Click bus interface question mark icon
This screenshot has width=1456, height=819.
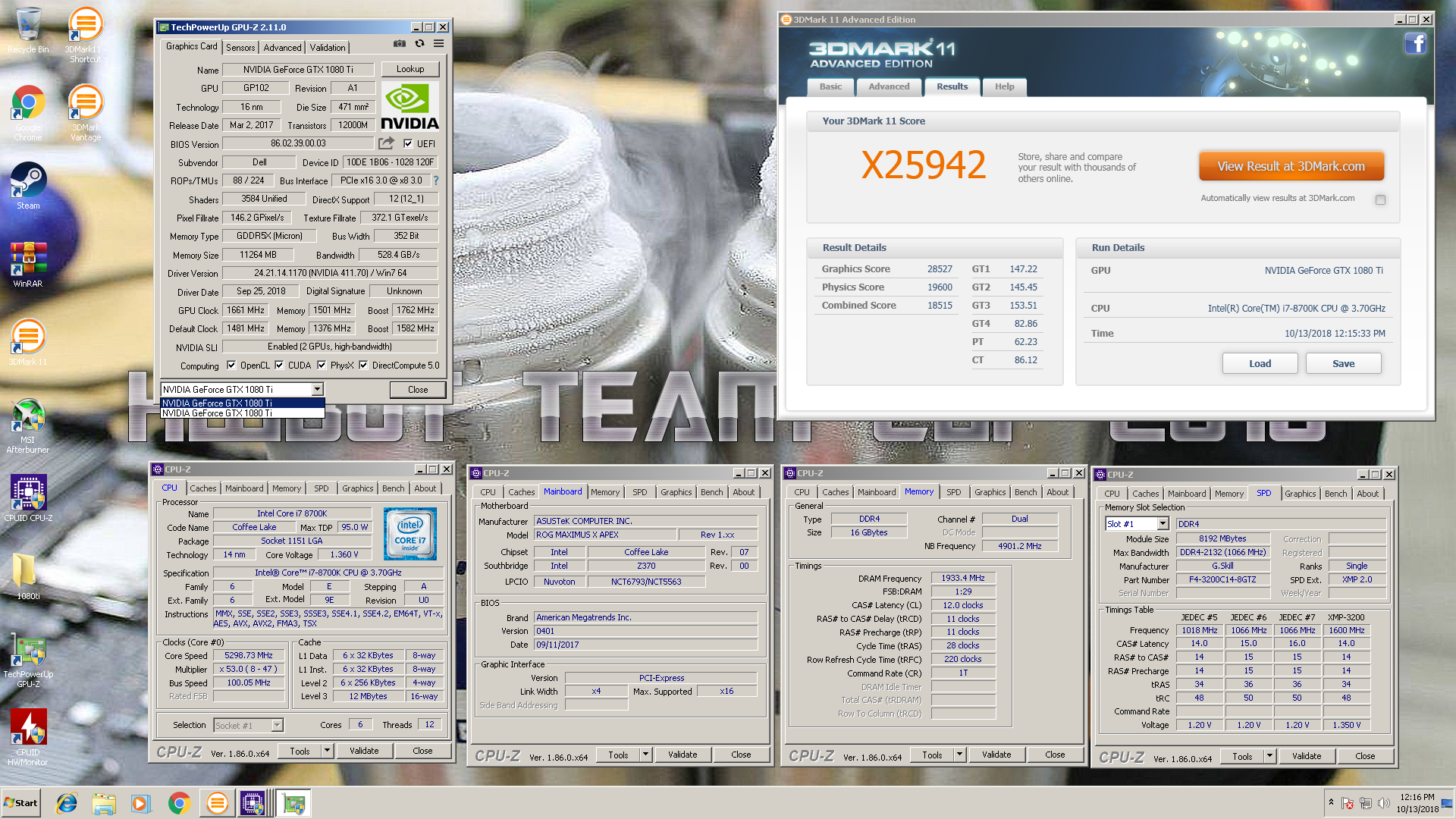[436, 180]
